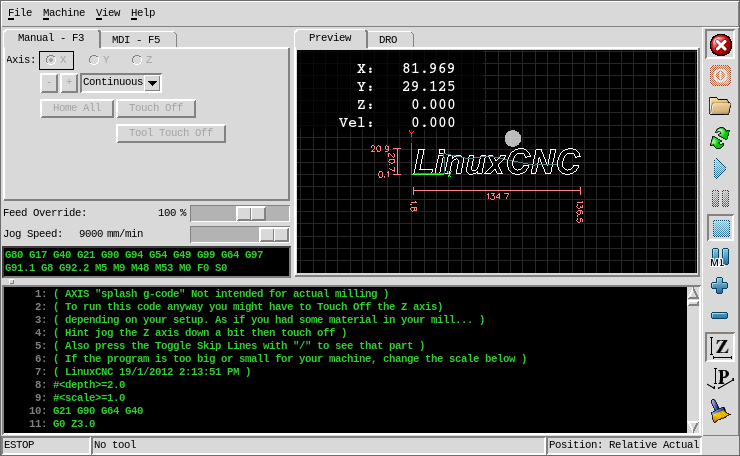Open the File menu

[x=20, y=13]
